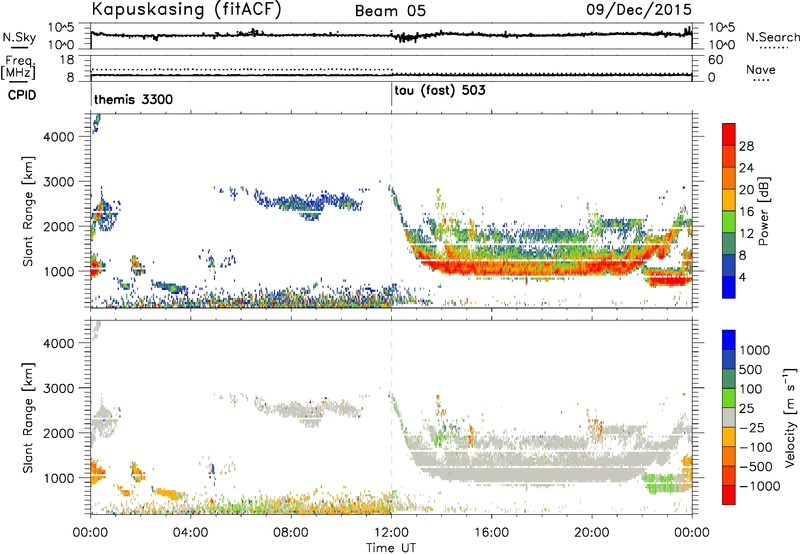The width and height of the screenshot is (800, 554).
Task: Click time axis label '16:00'
Action: 492,533
